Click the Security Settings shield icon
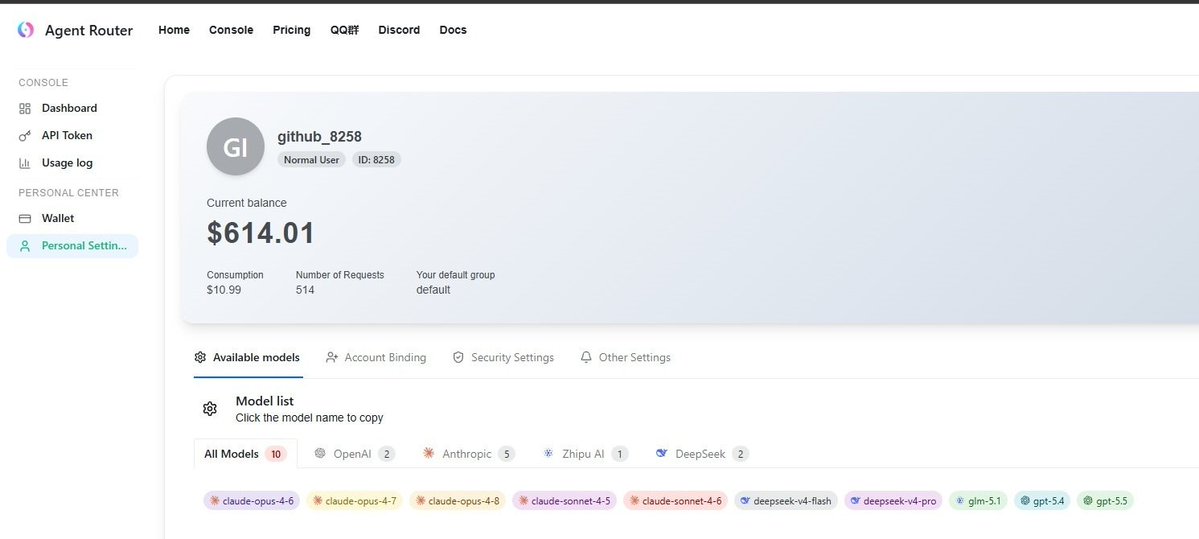The width and height of the screenshot is (1199, 539). 458,357
